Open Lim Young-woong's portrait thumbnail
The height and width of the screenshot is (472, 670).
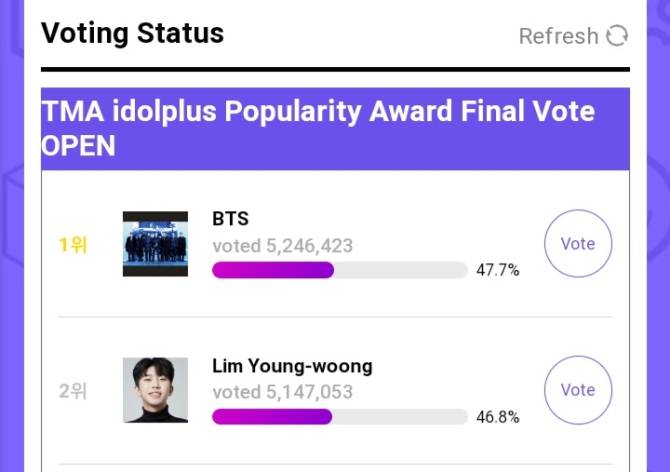point(155,390)
